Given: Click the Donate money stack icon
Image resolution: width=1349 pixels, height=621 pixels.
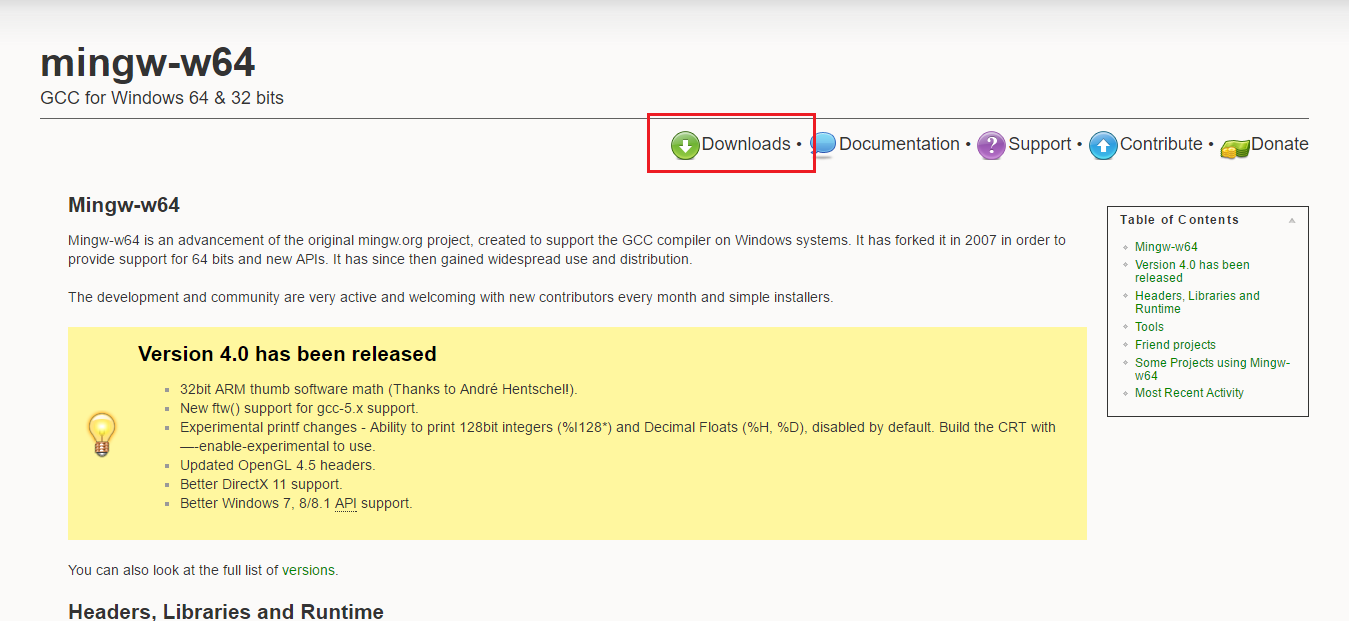Looking at the screenshot, I should pos(1235,148).
